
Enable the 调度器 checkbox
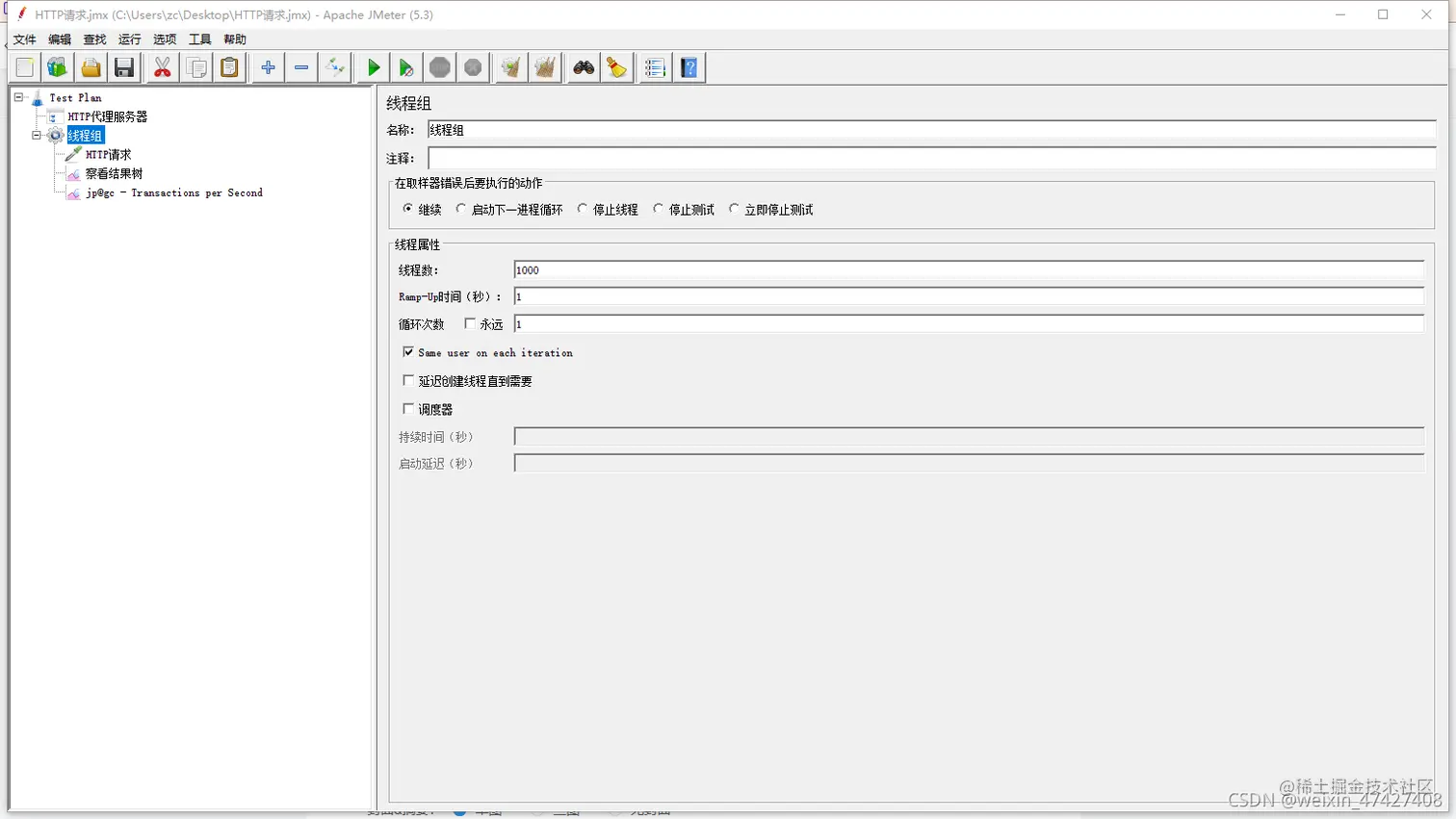click(x=408, y=409)
